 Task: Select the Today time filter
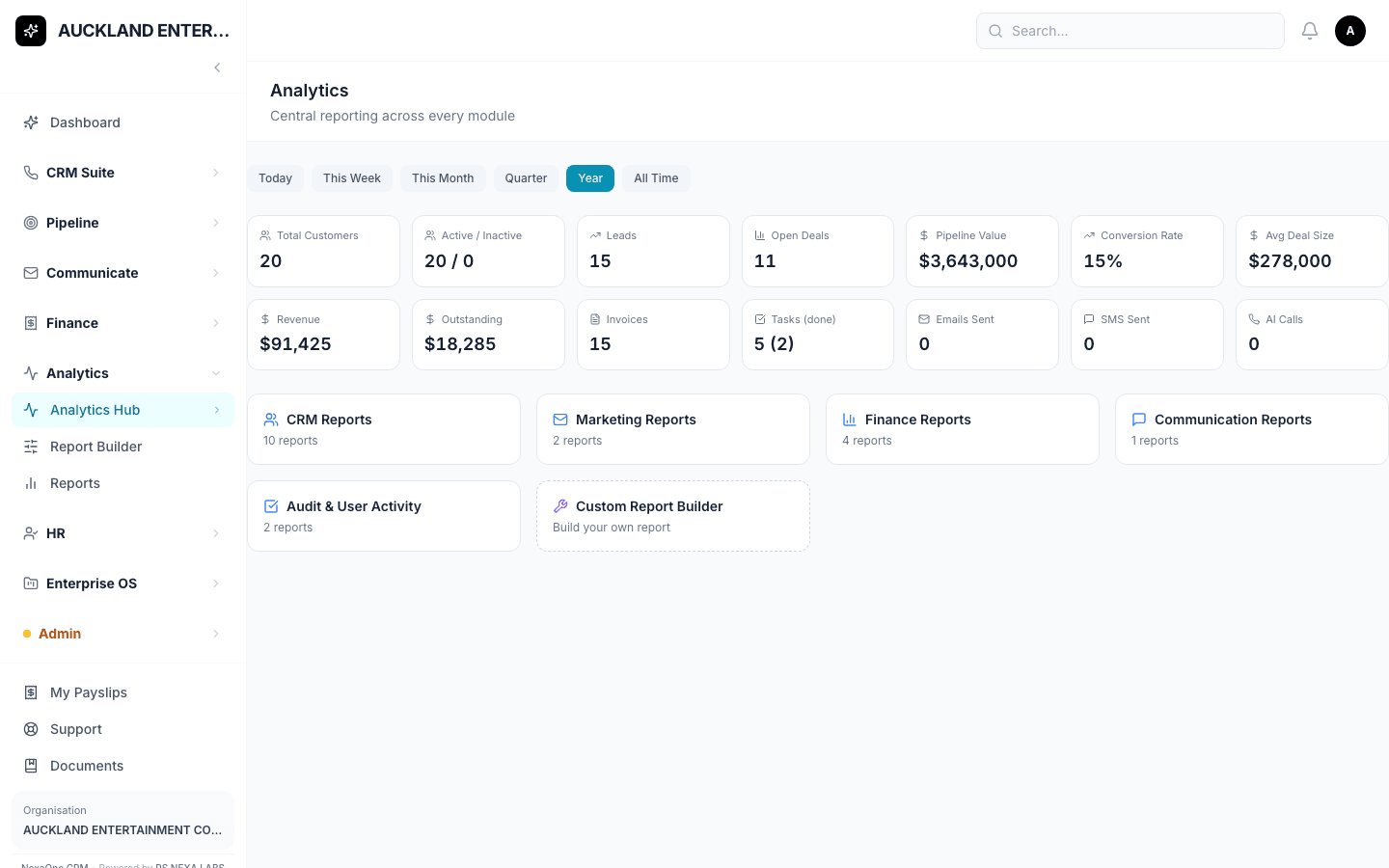click(276, 178)
